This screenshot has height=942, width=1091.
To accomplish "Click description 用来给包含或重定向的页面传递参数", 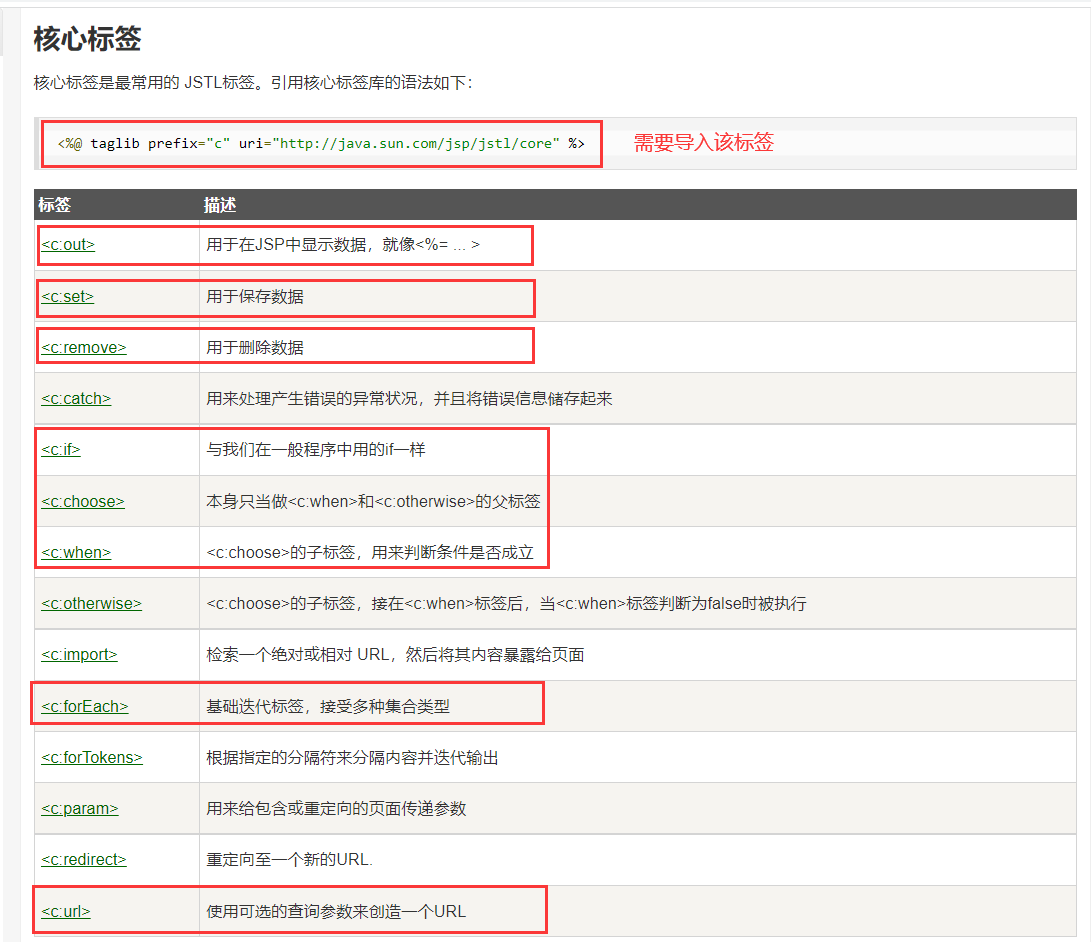I will (336, 808).
